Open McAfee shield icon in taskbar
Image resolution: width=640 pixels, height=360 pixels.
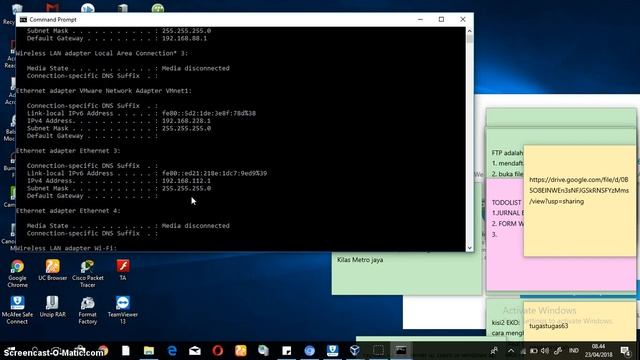click(x=332, y=351)
